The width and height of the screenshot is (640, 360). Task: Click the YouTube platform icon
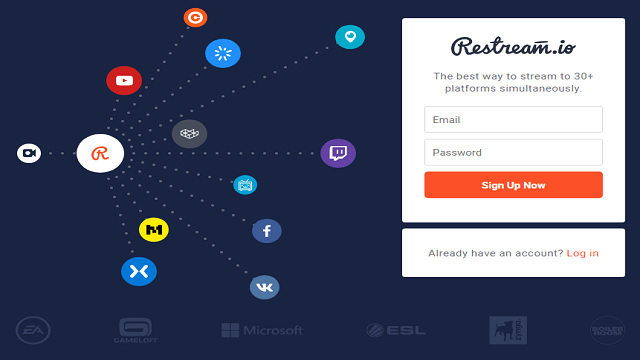tap(124, 80)
